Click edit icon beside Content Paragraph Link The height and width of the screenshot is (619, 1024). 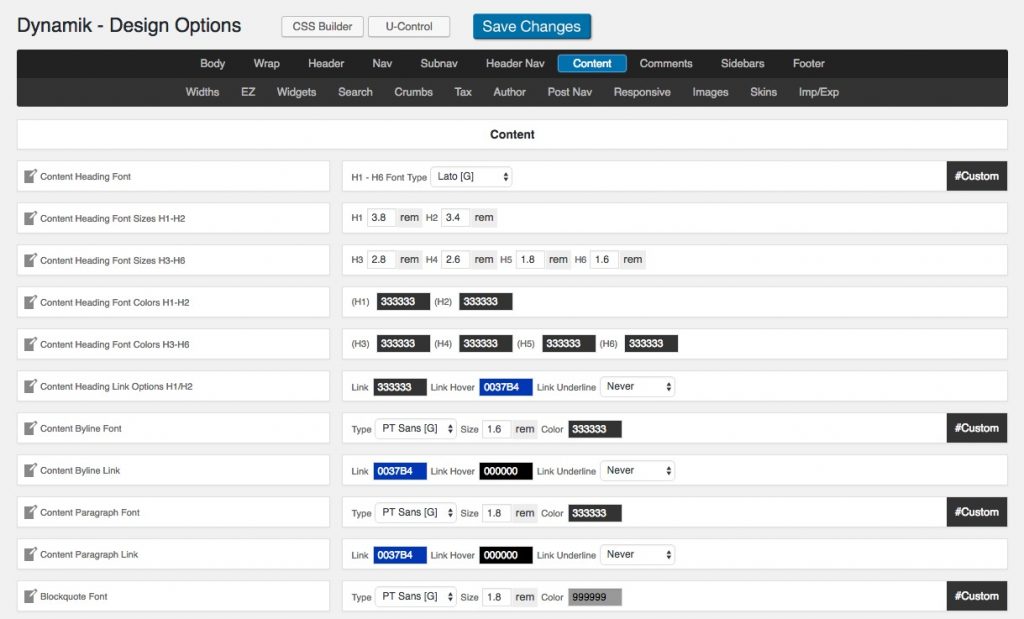click(x=30, y=554)
